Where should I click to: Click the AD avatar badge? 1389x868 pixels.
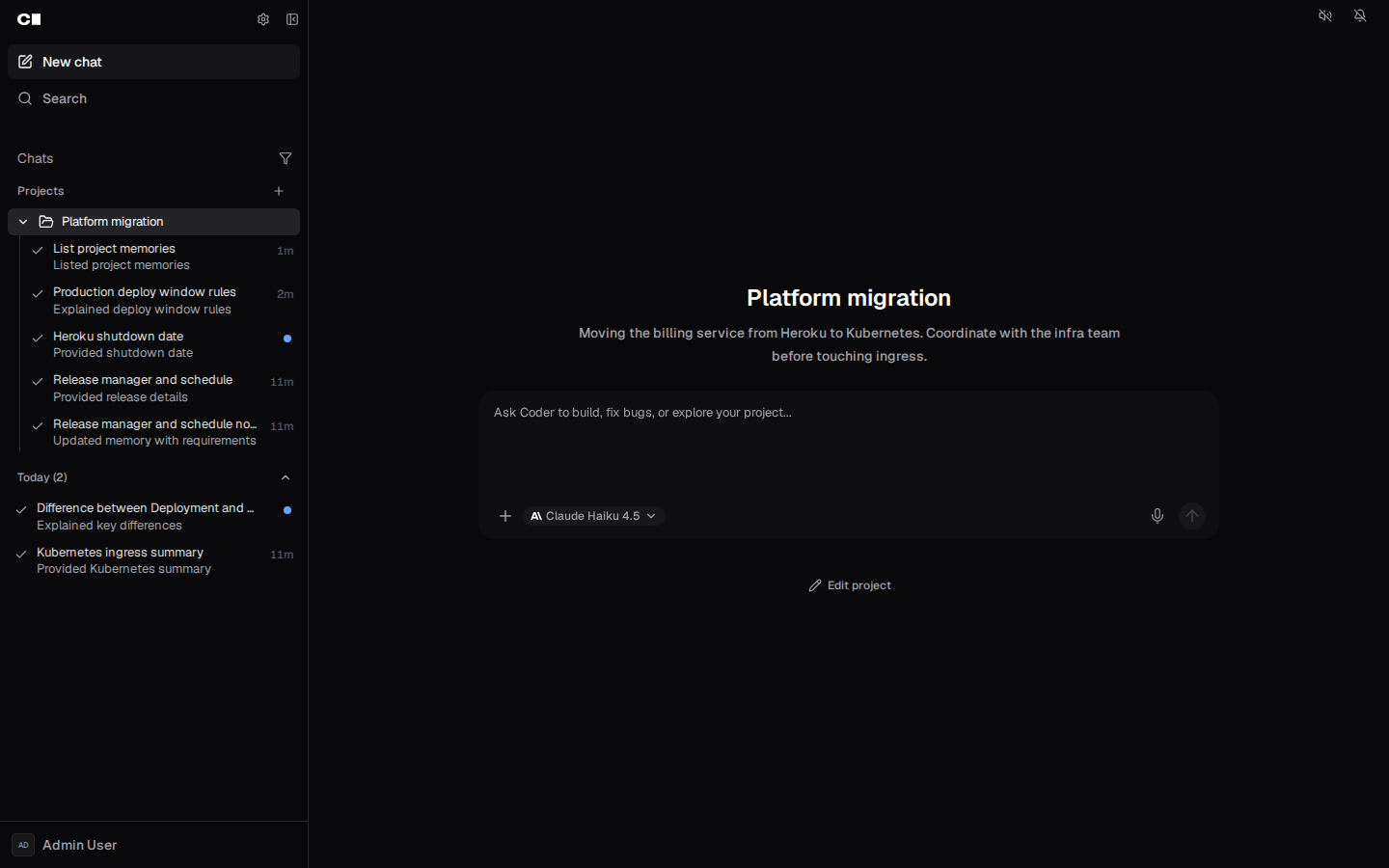23,845
